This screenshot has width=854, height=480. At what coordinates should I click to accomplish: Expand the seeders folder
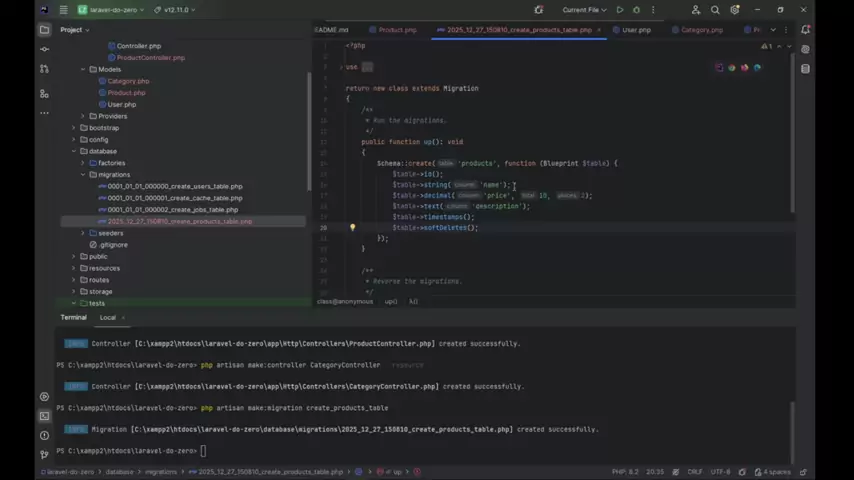[83, 233]
